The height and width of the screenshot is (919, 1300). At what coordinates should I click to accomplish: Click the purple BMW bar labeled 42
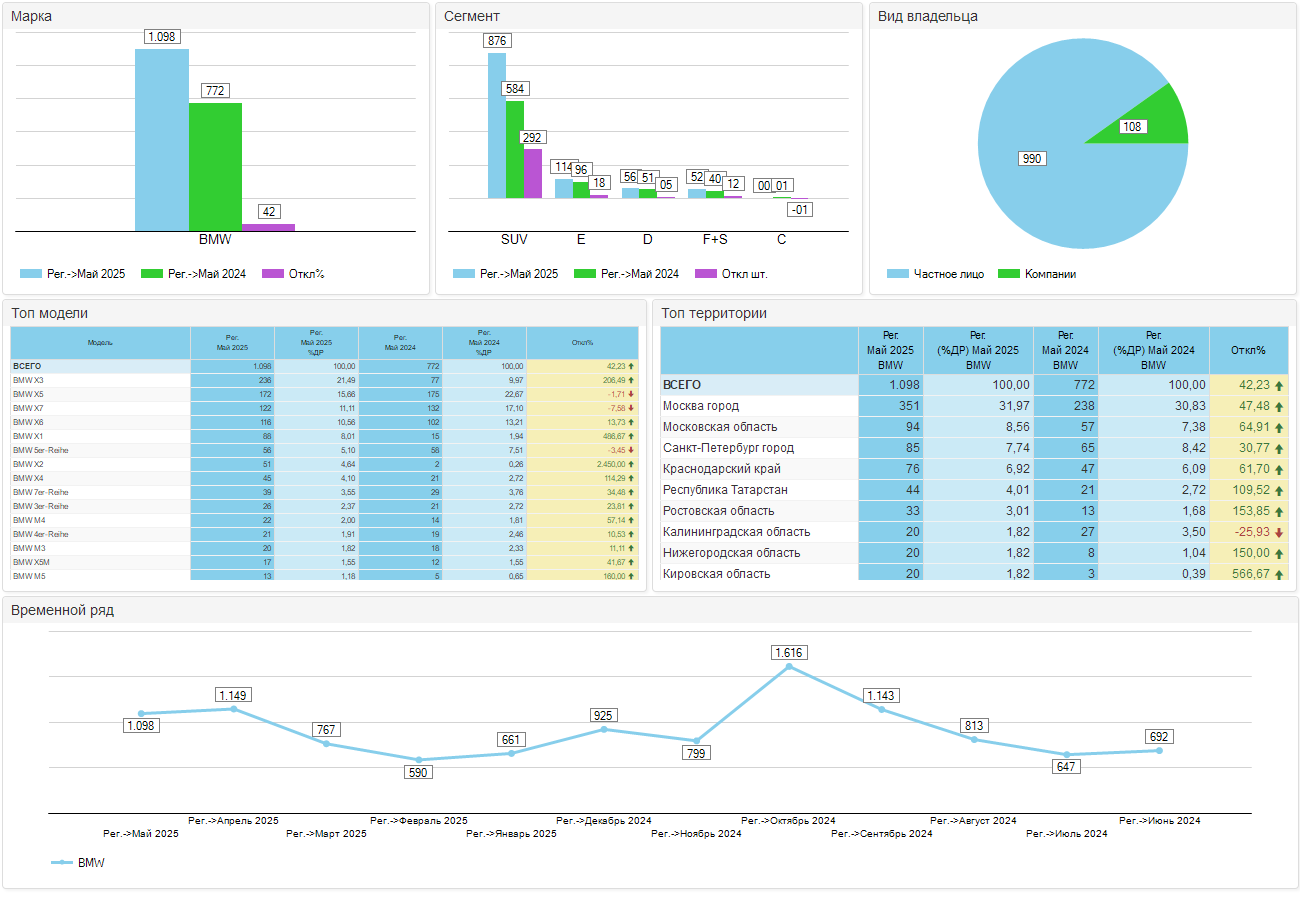(268, 227)
